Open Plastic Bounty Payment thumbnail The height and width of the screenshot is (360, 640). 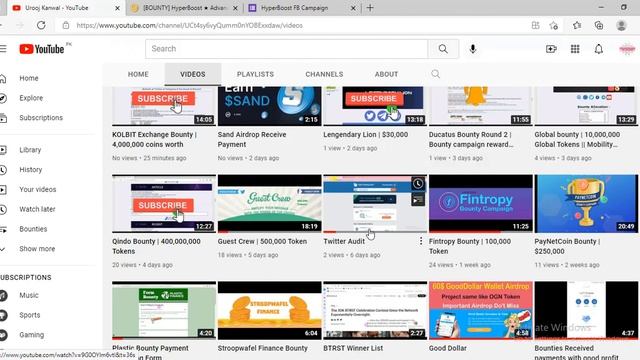[164, 310]
